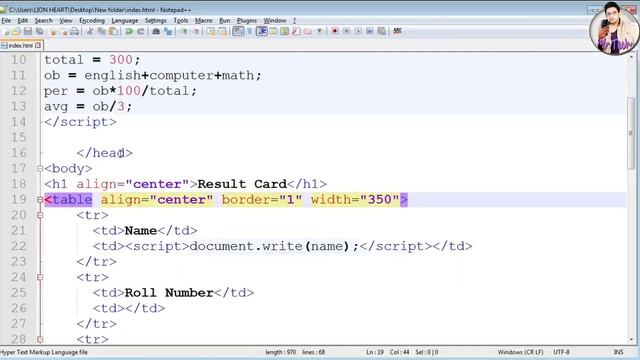Close the index.html tab with its X
This screenshot has width=640, height=360.
(x=38, y=45)
